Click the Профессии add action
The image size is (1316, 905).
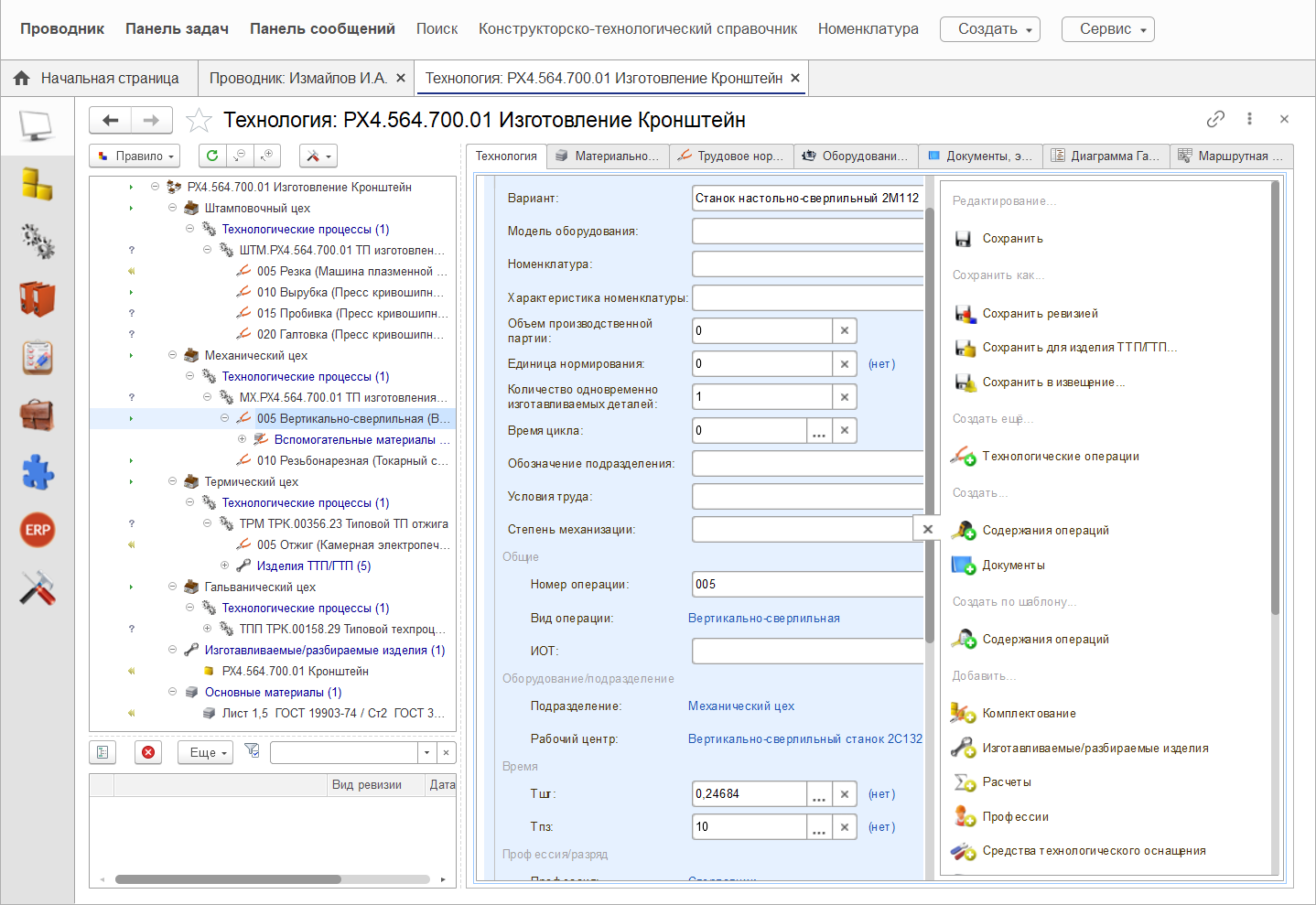[x=1015, y=817]
